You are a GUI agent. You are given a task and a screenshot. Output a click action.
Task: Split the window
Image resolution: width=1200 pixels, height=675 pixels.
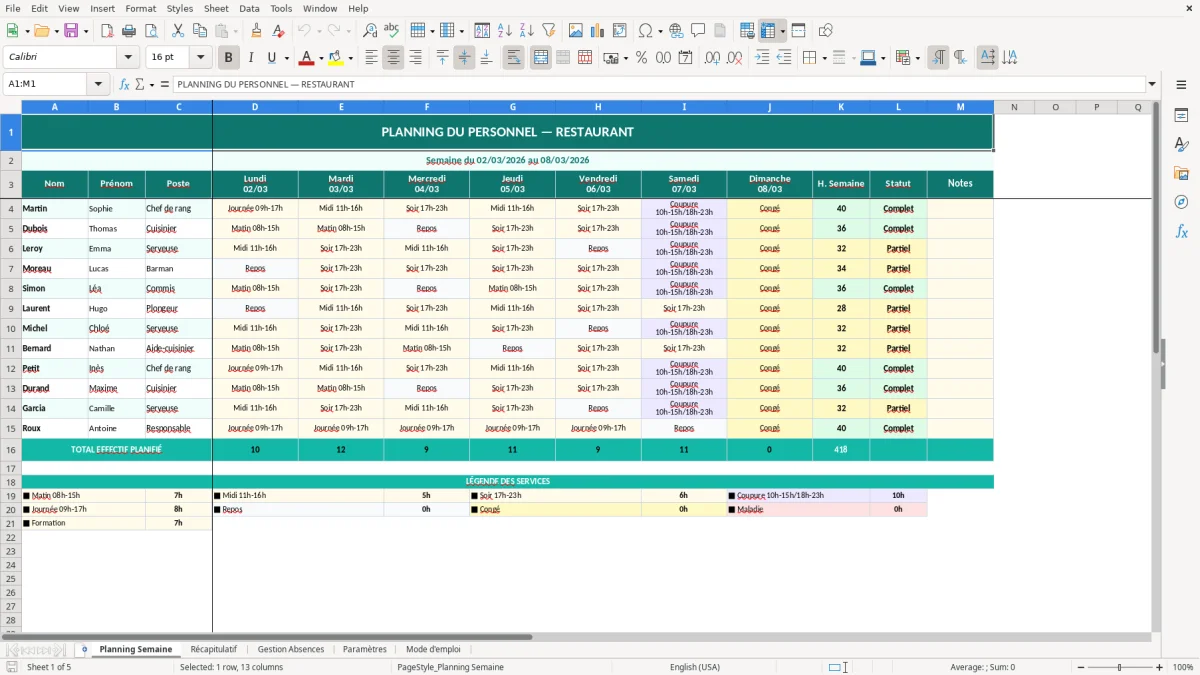point(799,31)
